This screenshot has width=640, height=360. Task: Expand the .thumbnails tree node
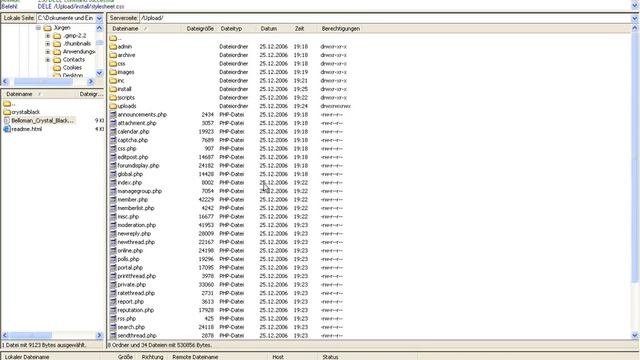coord(48,44)
